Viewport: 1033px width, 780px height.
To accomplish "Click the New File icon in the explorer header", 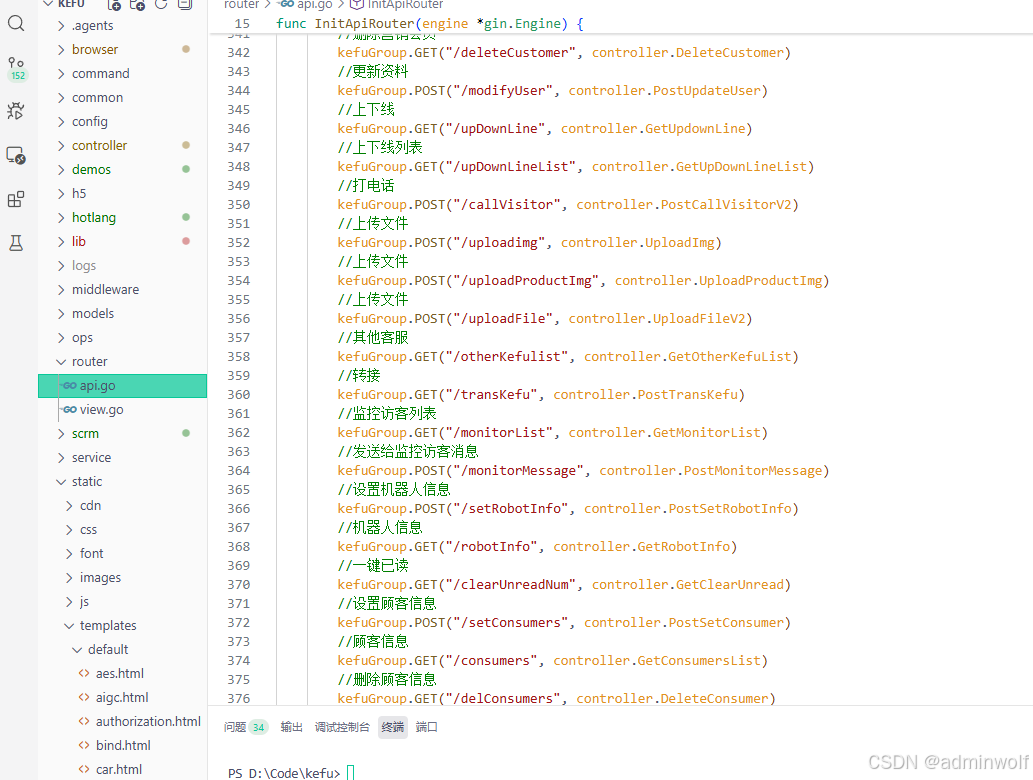I will (114, 5).
